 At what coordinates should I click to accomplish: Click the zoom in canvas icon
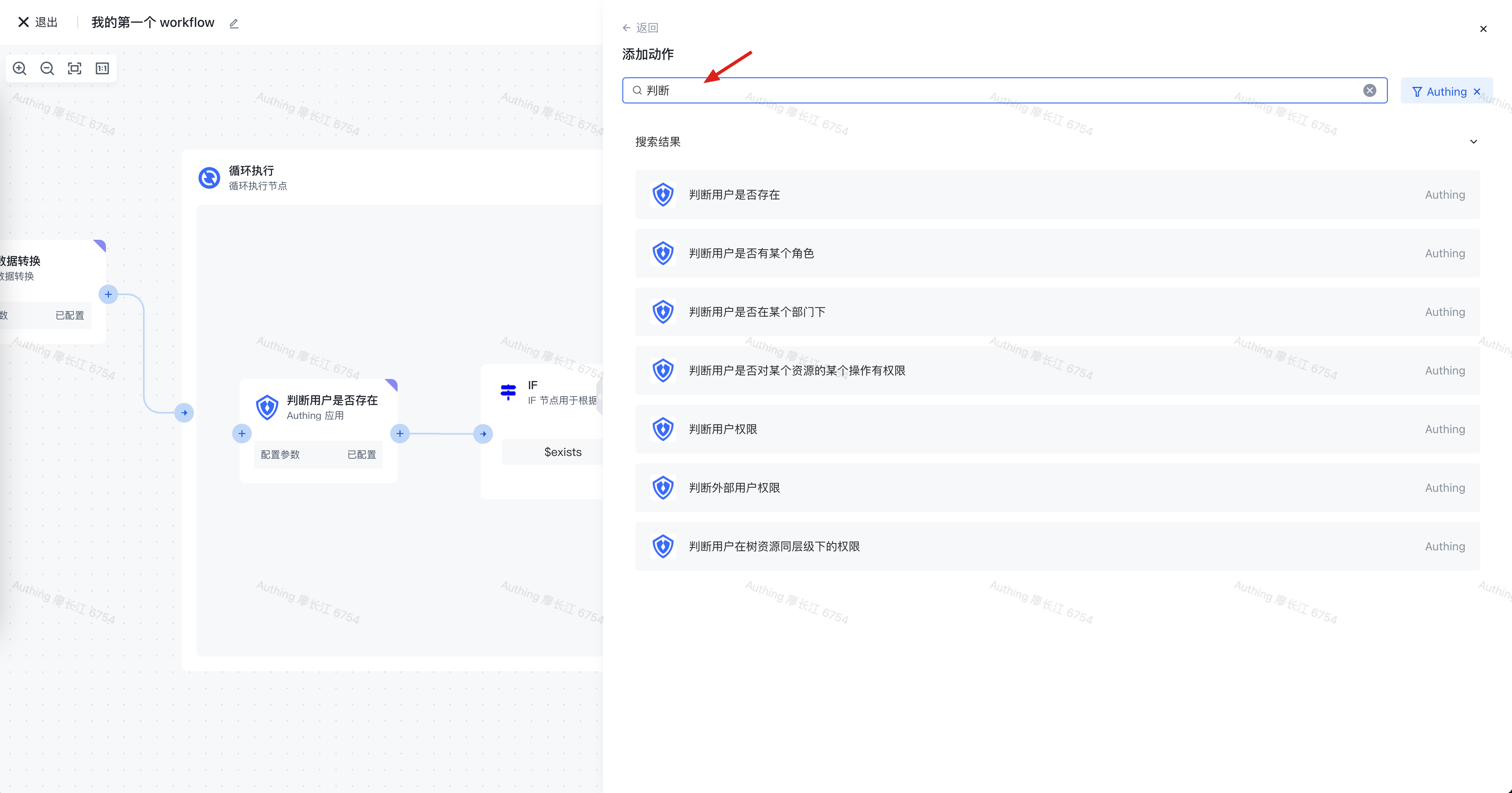tap(20, 69)
